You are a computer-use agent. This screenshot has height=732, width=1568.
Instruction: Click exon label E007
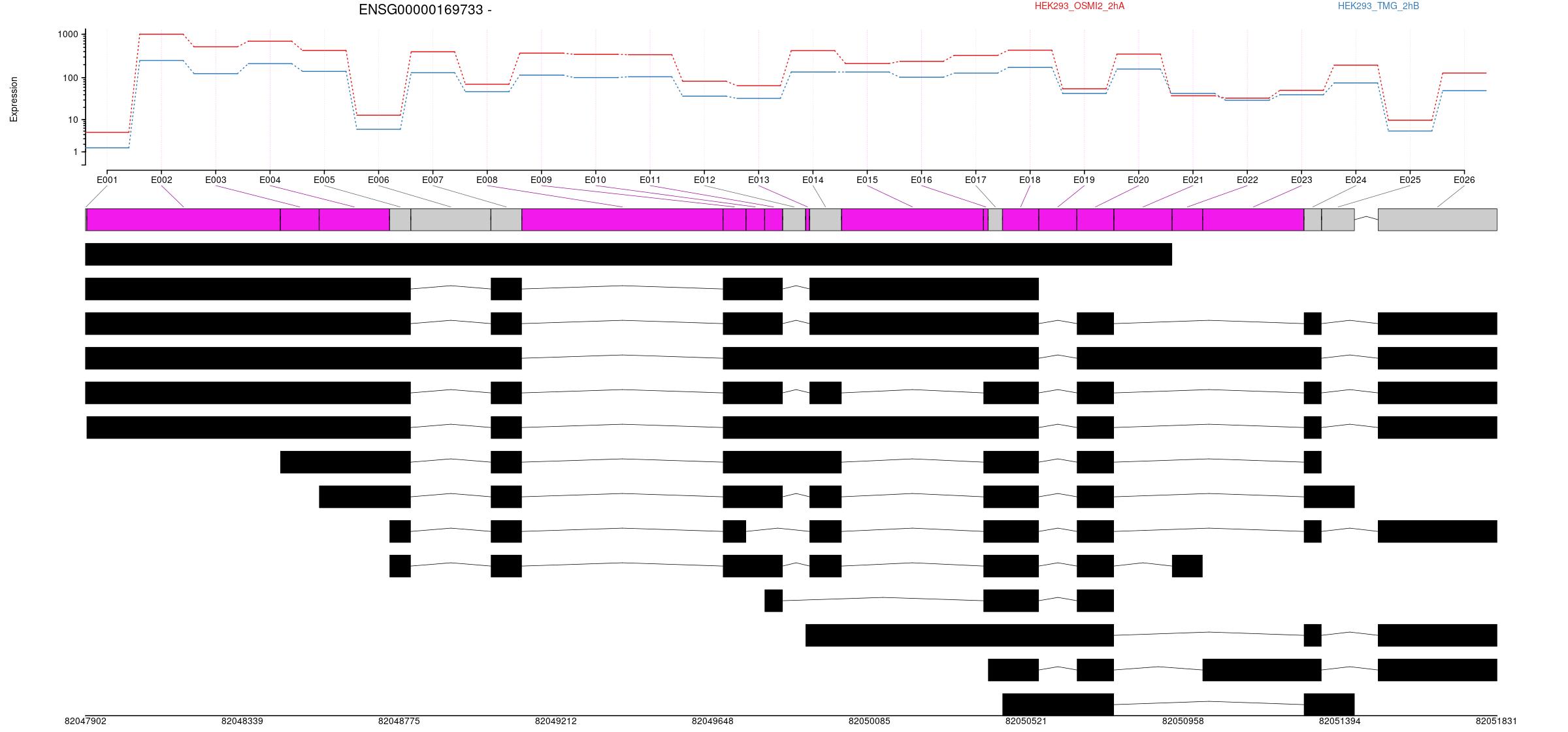433,180
